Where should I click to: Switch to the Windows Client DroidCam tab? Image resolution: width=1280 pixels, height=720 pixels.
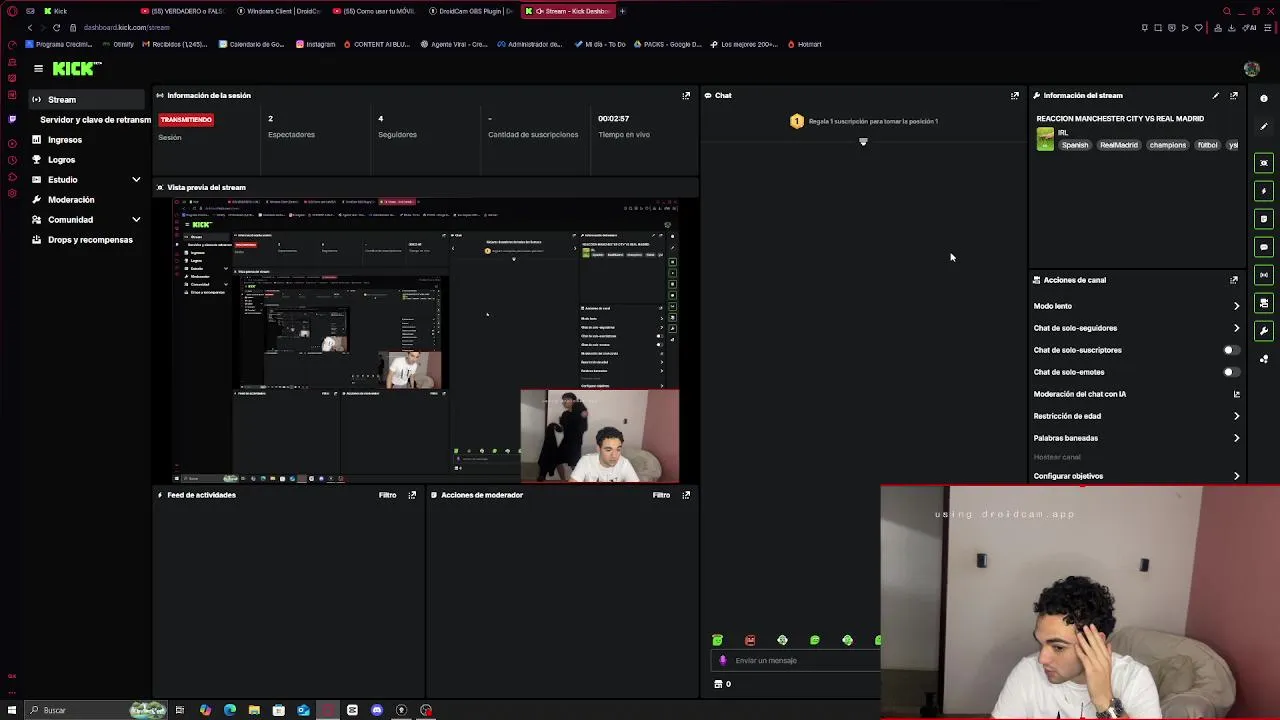279,11
